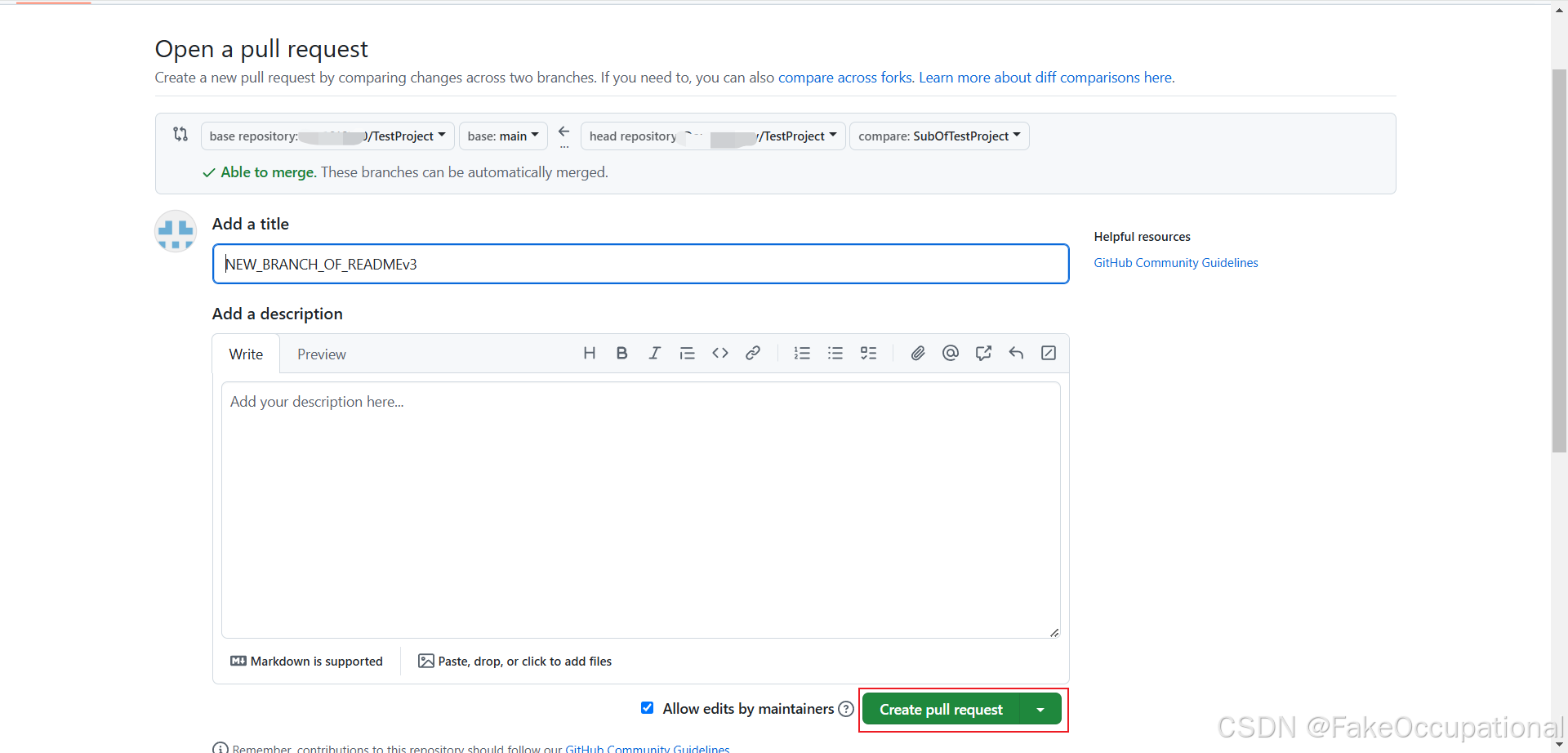
Task: Open compare across forks link
Action: click(844, 78)
